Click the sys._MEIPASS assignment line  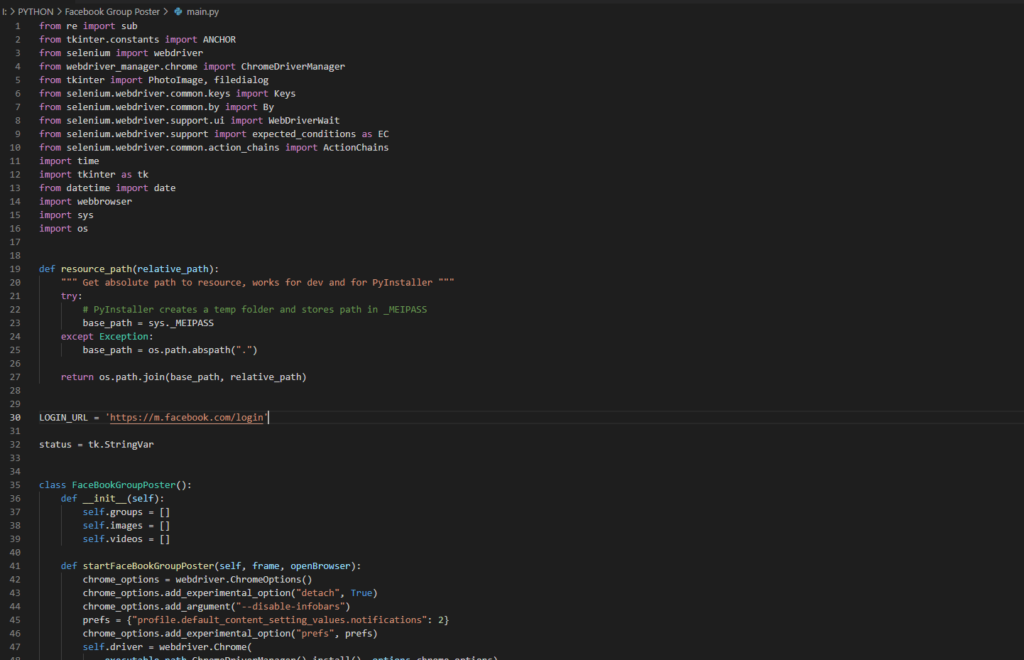(x=148, y=323)
